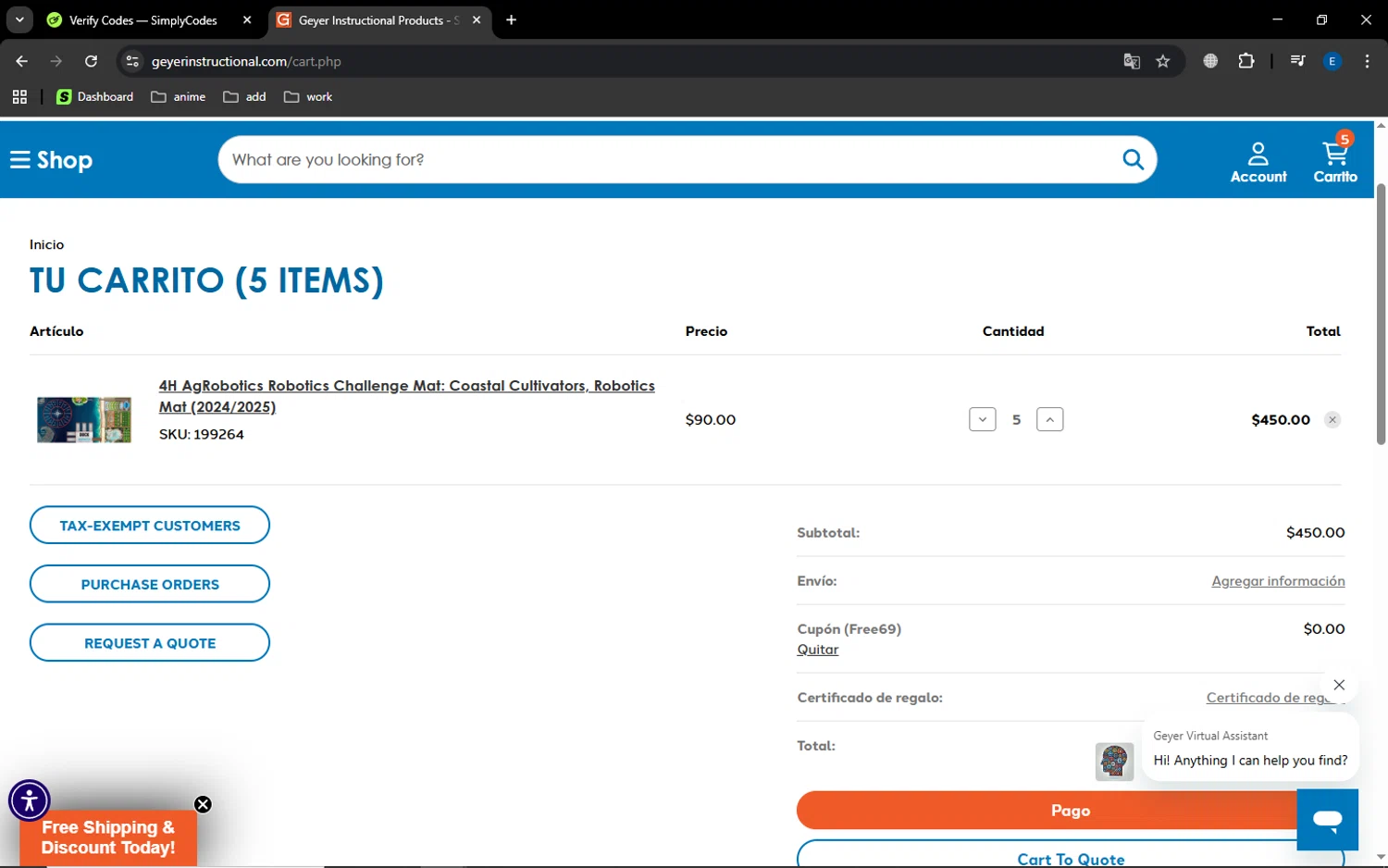Open the globe extension icon
The width and height of the screenshot is (1388, 868).
tap(1210, 61)
